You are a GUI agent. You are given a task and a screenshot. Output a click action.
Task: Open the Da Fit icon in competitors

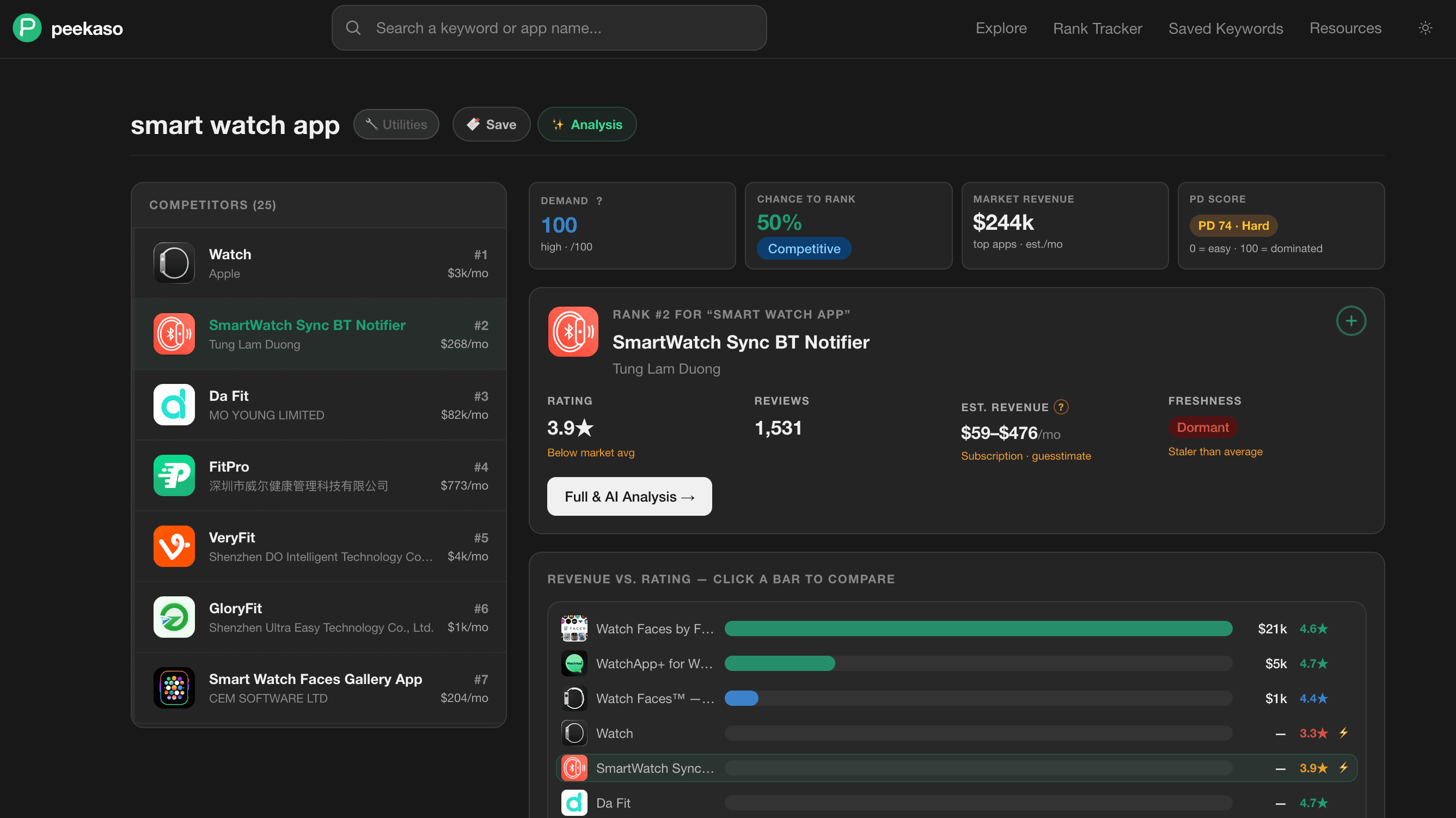[174, 405]
